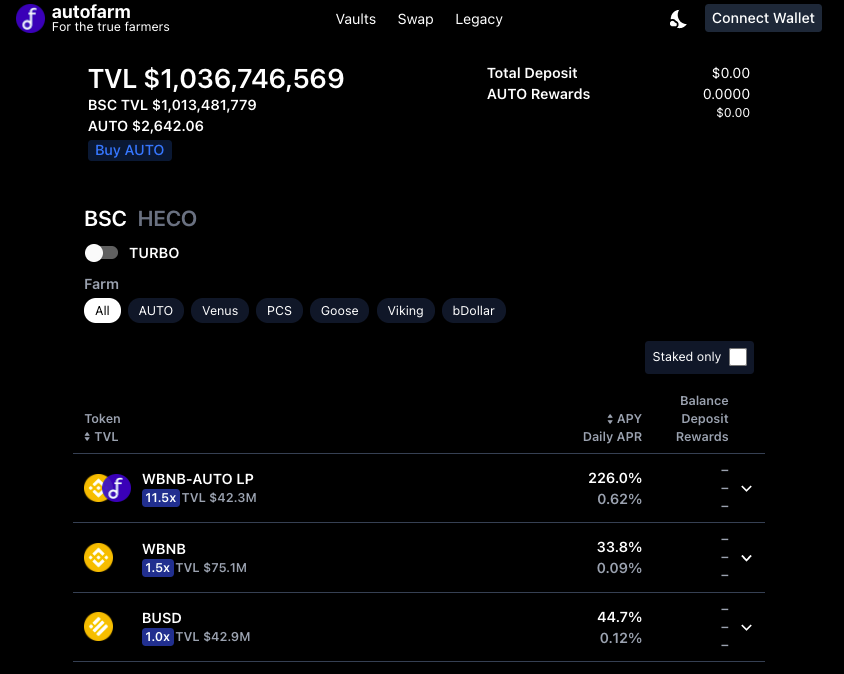
Task: Click the TVL $75.1M text
Action: pos(211,568)
